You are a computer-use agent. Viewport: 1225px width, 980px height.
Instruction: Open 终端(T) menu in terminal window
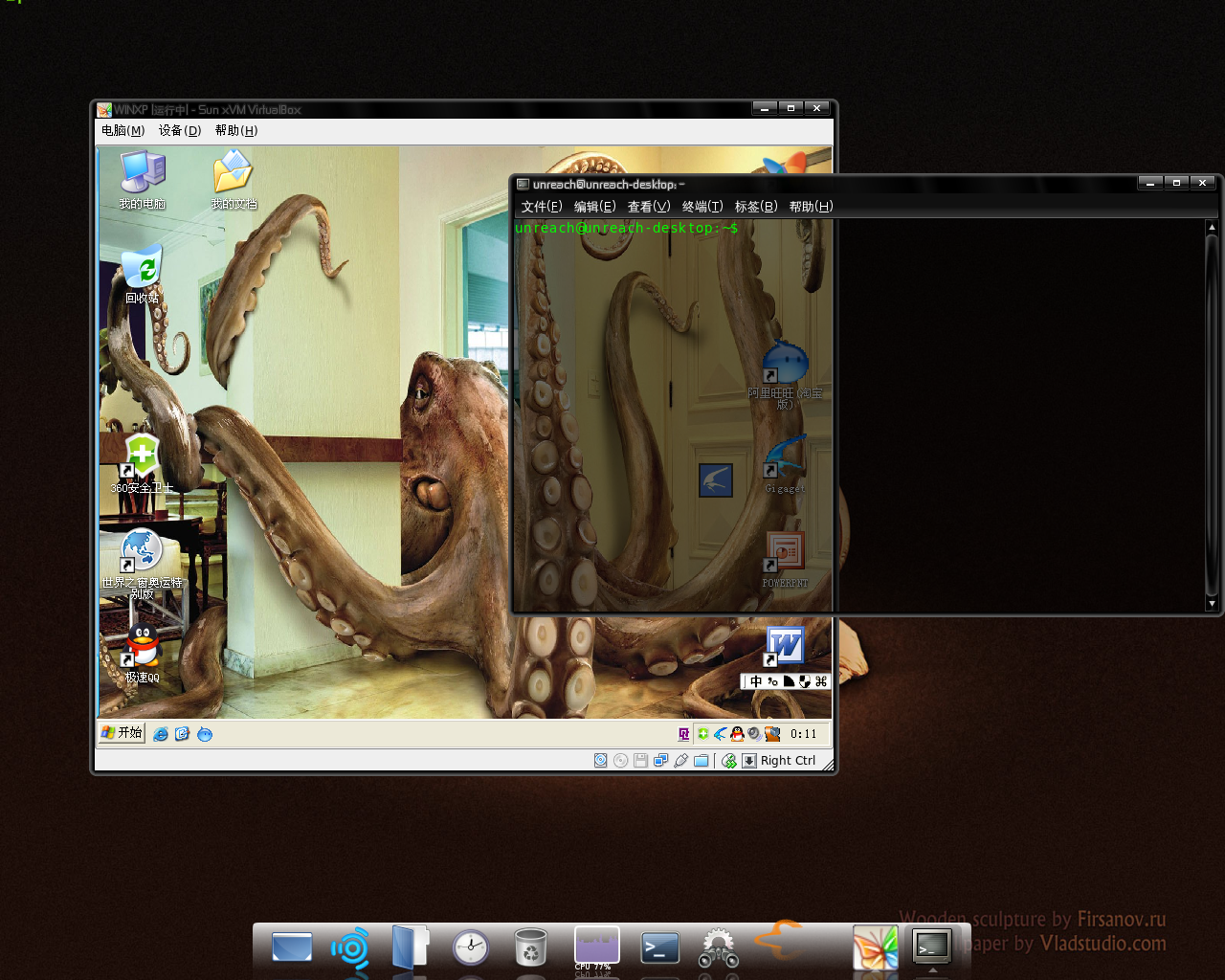(702, 206)
